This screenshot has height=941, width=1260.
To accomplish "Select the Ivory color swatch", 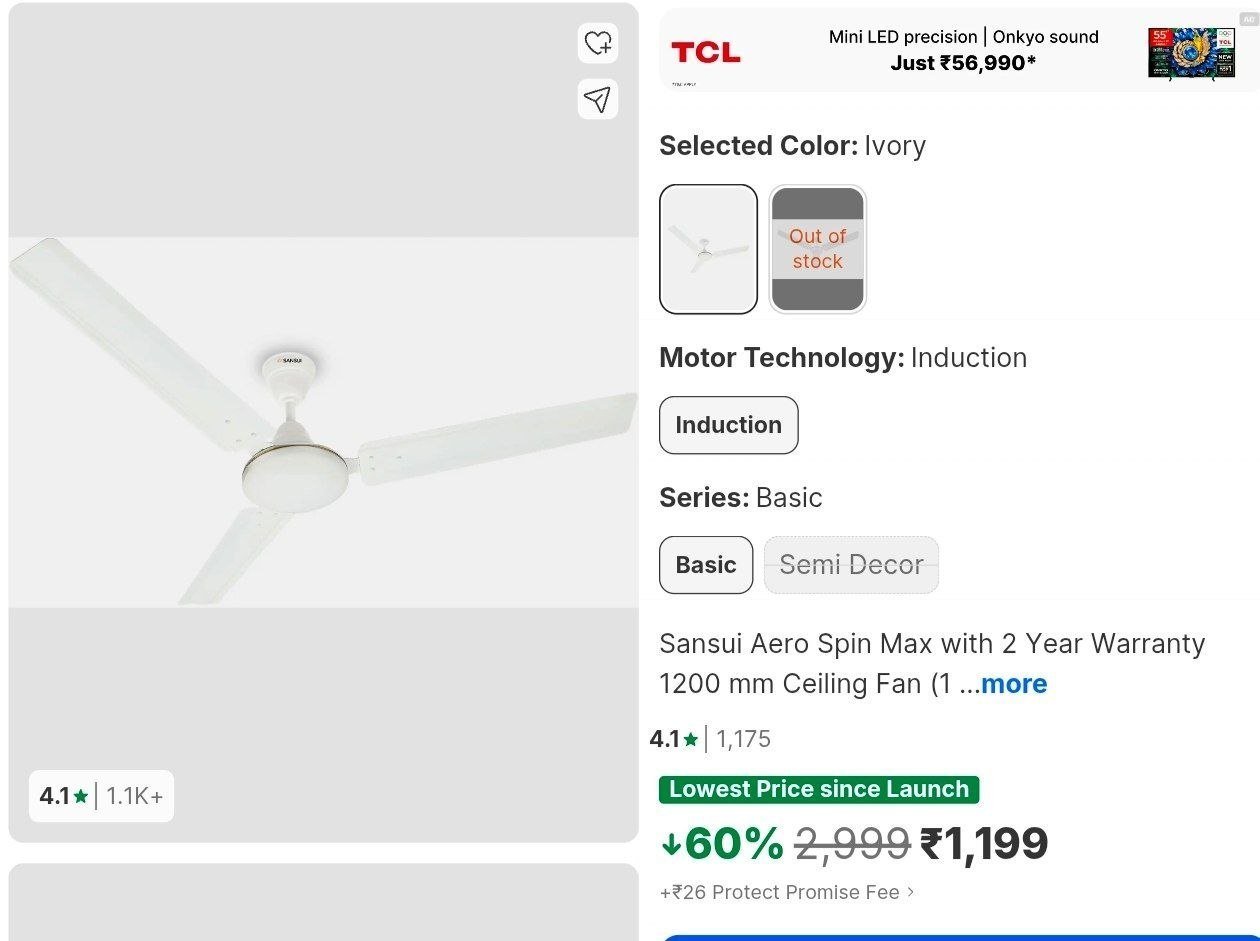I will (x=708, y=249).
